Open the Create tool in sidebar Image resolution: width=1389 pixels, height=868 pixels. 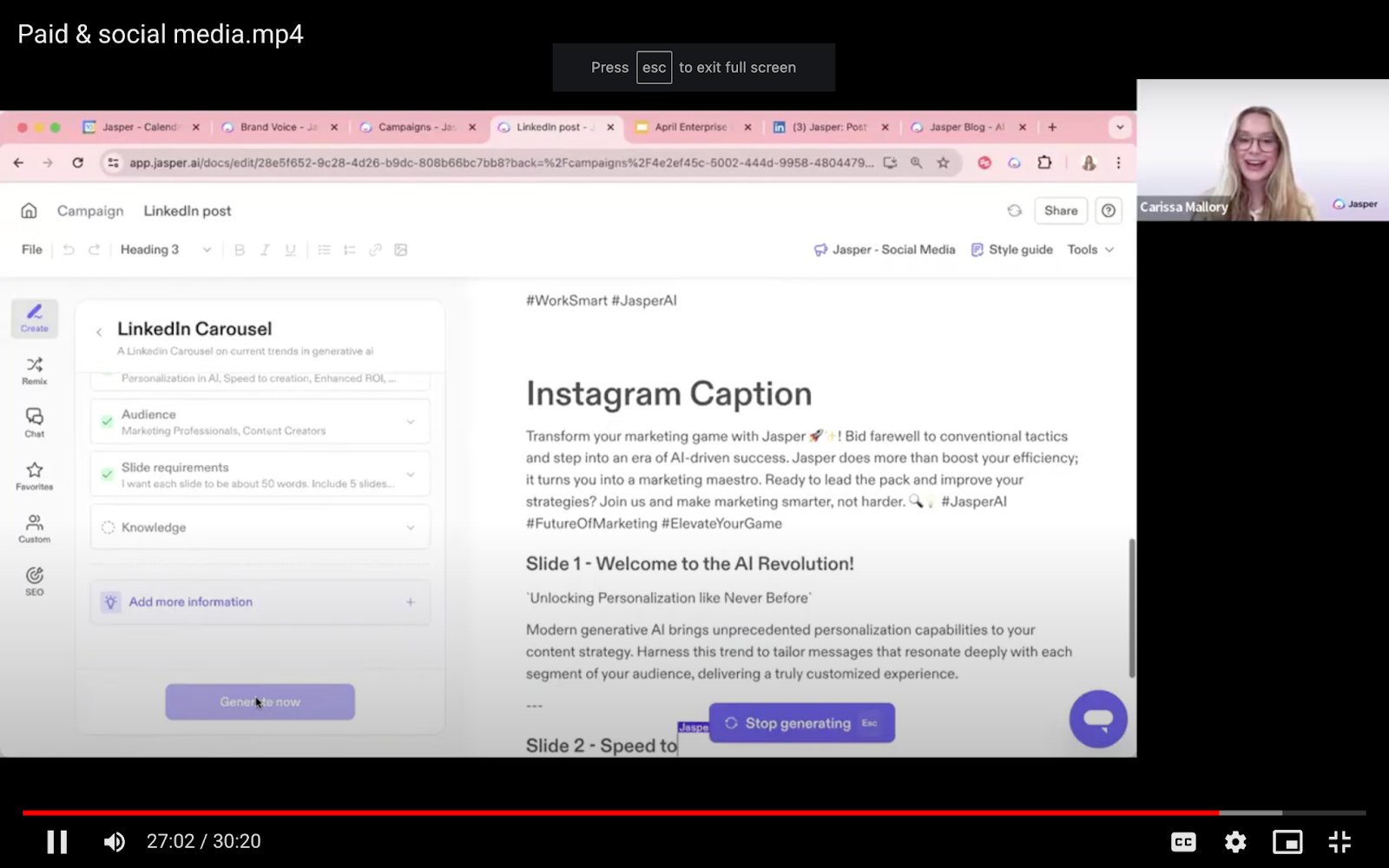35,318
